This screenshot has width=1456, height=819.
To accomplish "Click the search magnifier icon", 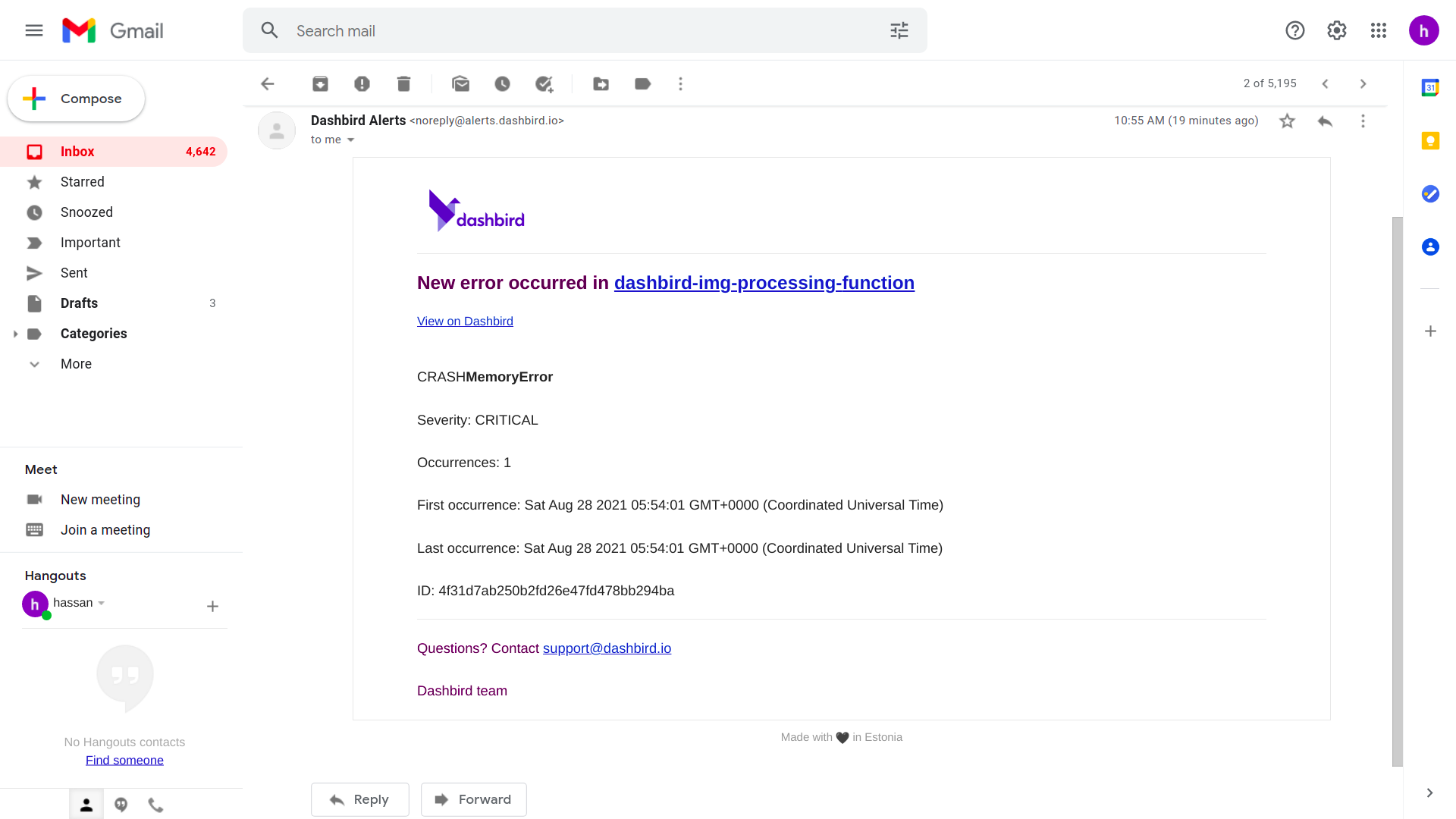I will [269, 30].
